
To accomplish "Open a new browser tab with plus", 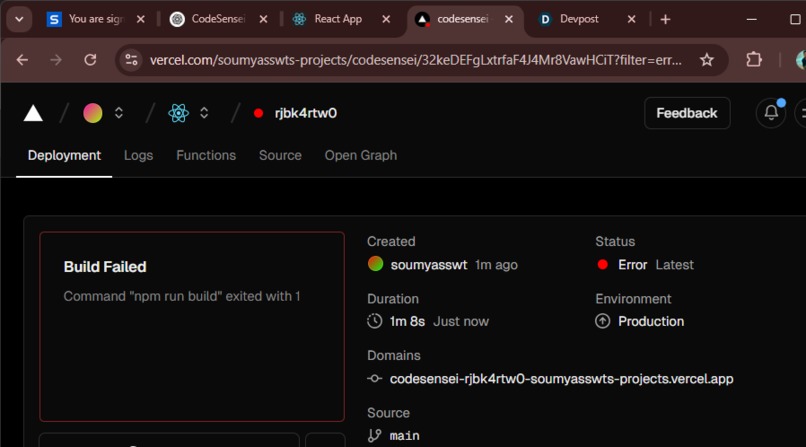I will coord(665,20).
